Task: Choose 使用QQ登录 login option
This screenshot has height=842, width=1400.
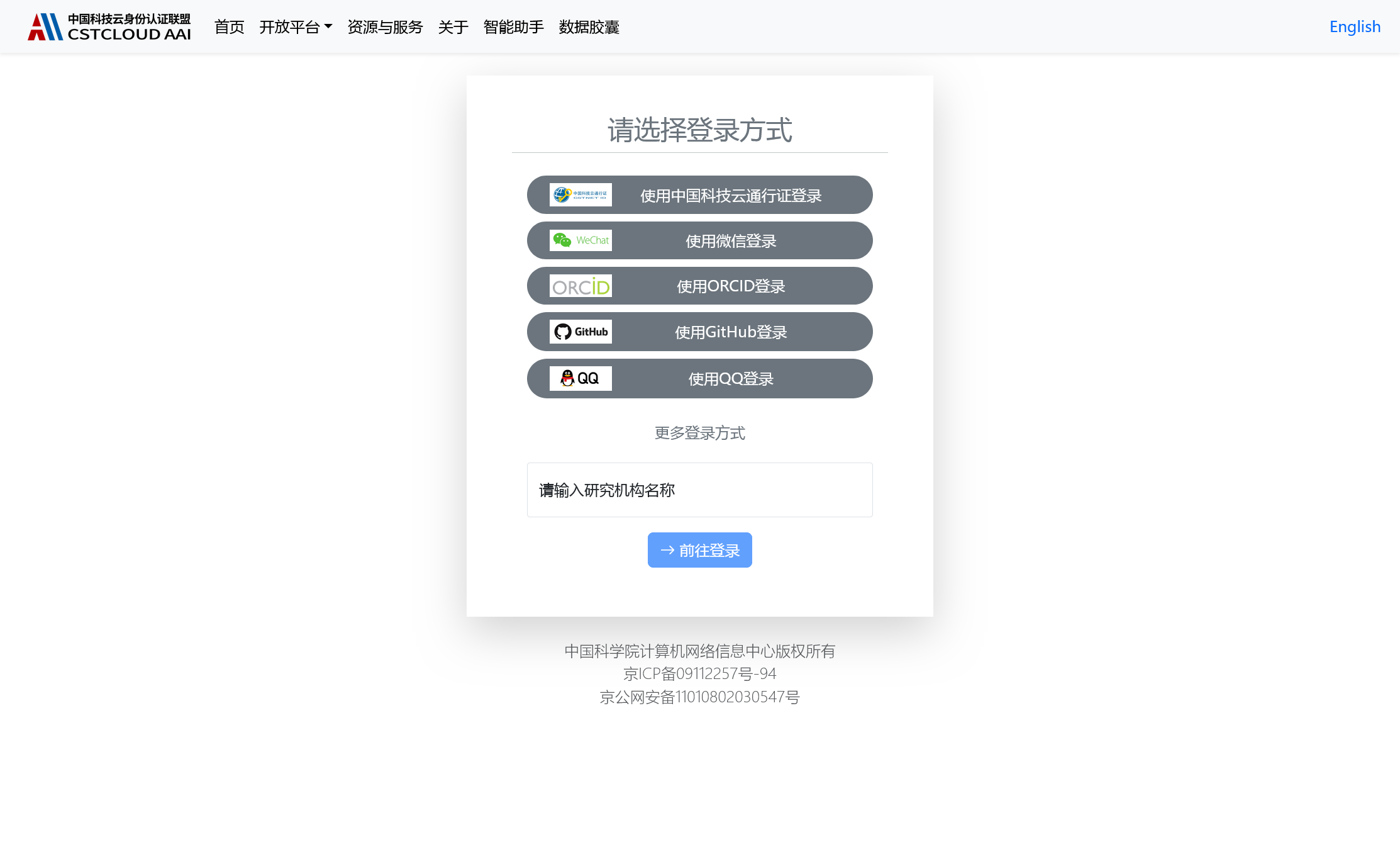Action: [x=699, y=379]
